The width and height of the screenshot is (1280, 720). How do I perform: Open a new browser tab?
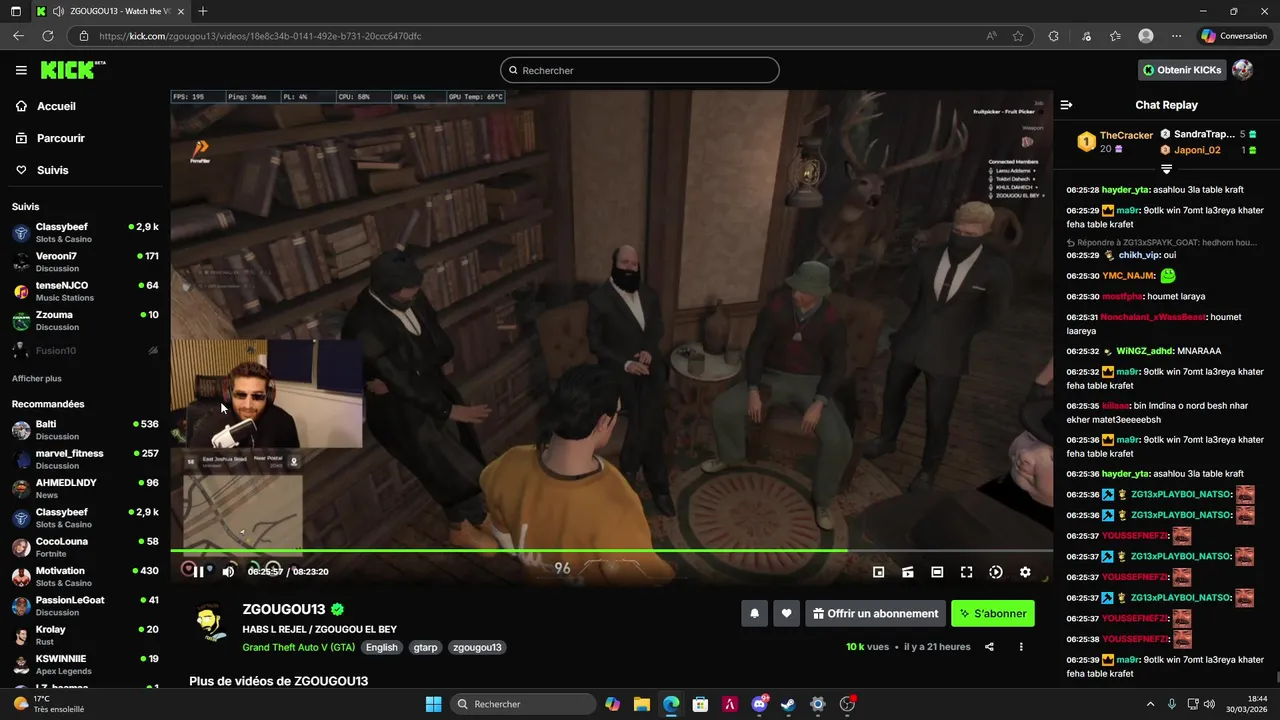point(203,11)
